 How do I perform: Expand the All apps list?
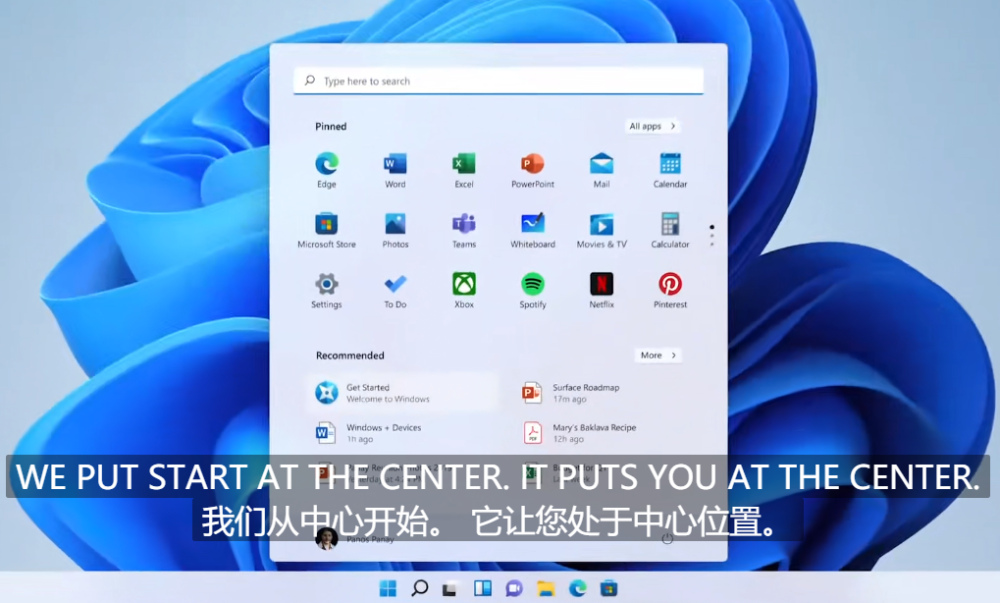click(652, 126)
